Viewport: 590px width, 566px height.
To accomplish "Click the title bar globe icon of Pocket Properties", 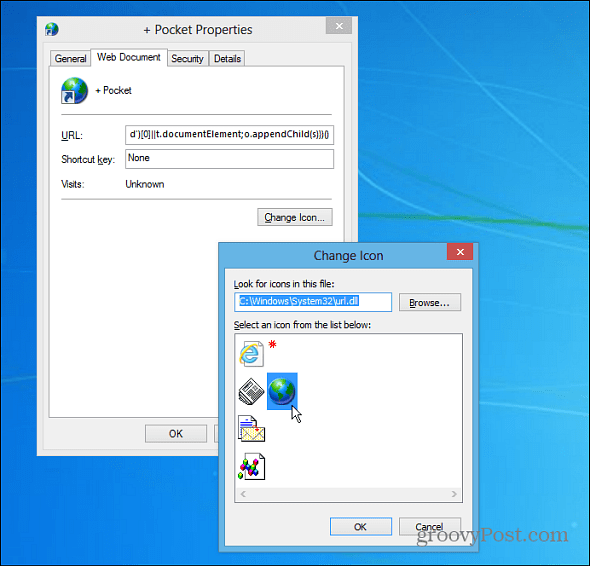I will point(52,29).
